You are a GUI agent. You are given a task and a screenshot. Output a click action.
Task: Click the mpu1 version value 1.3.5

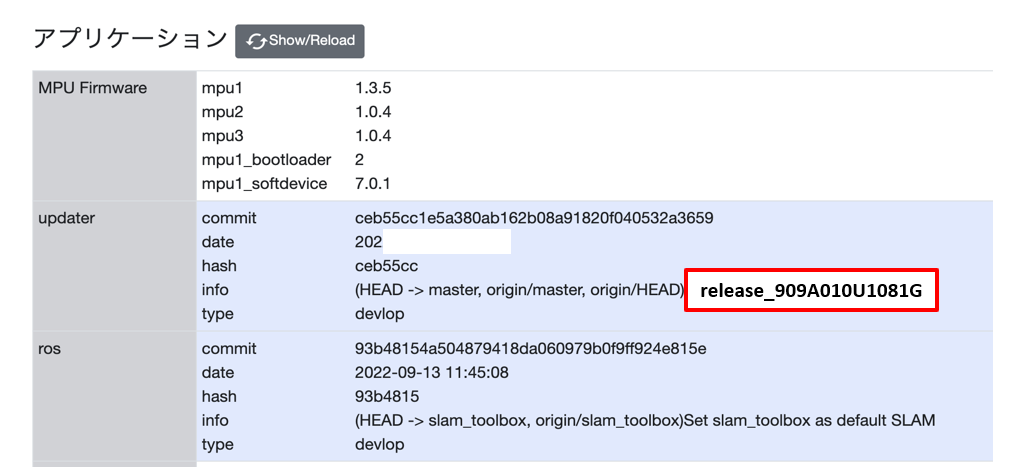pyautogui.click(x=373, y=88)
